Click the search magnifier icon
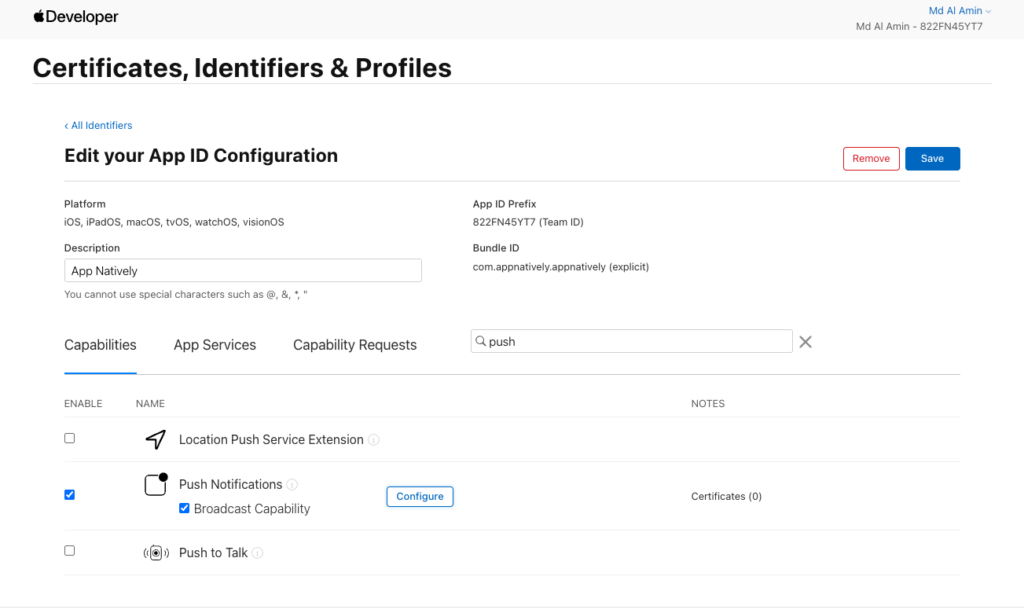The height and width of the screenshot is (613, 1024). tap(481, 341)
